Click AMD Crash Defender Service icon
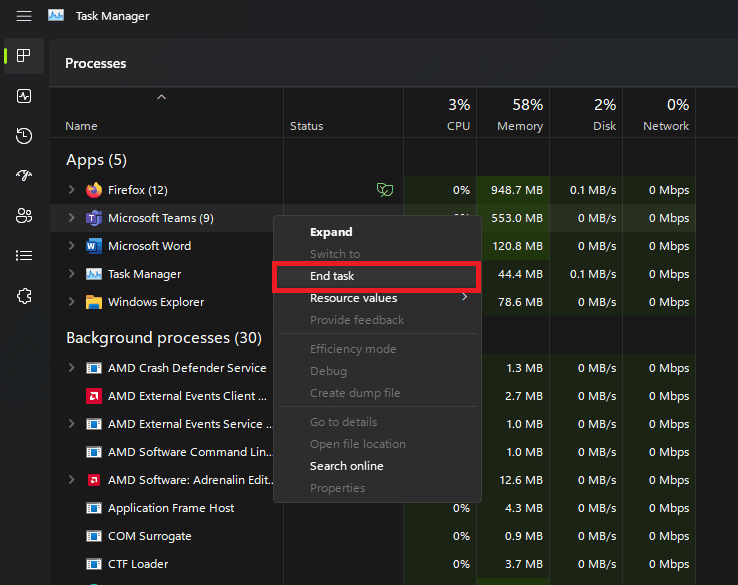This screenshot has height=585, width=738. [x=94, y=368]
